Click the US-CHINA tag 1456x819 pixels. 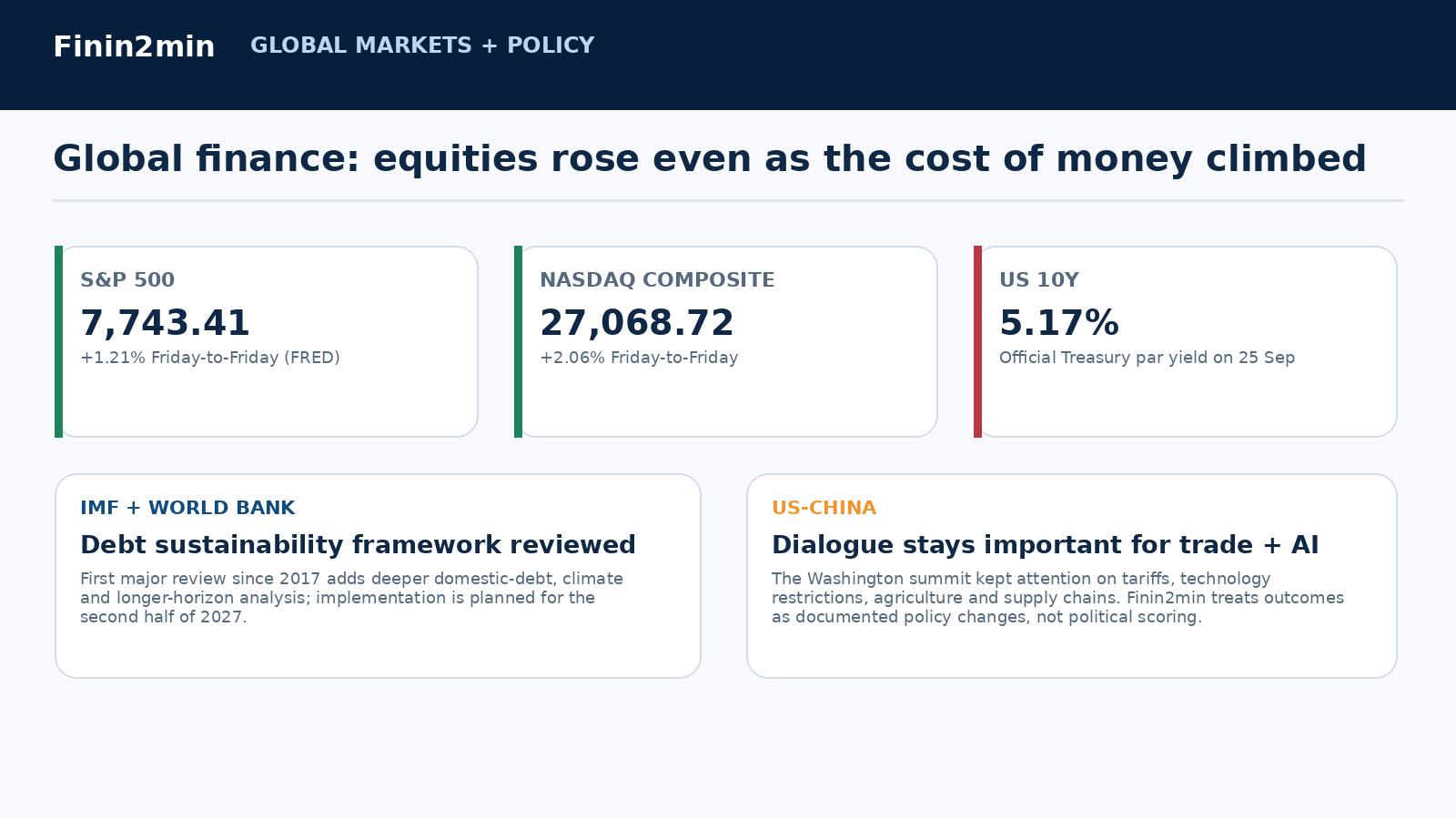coord(824,508)
